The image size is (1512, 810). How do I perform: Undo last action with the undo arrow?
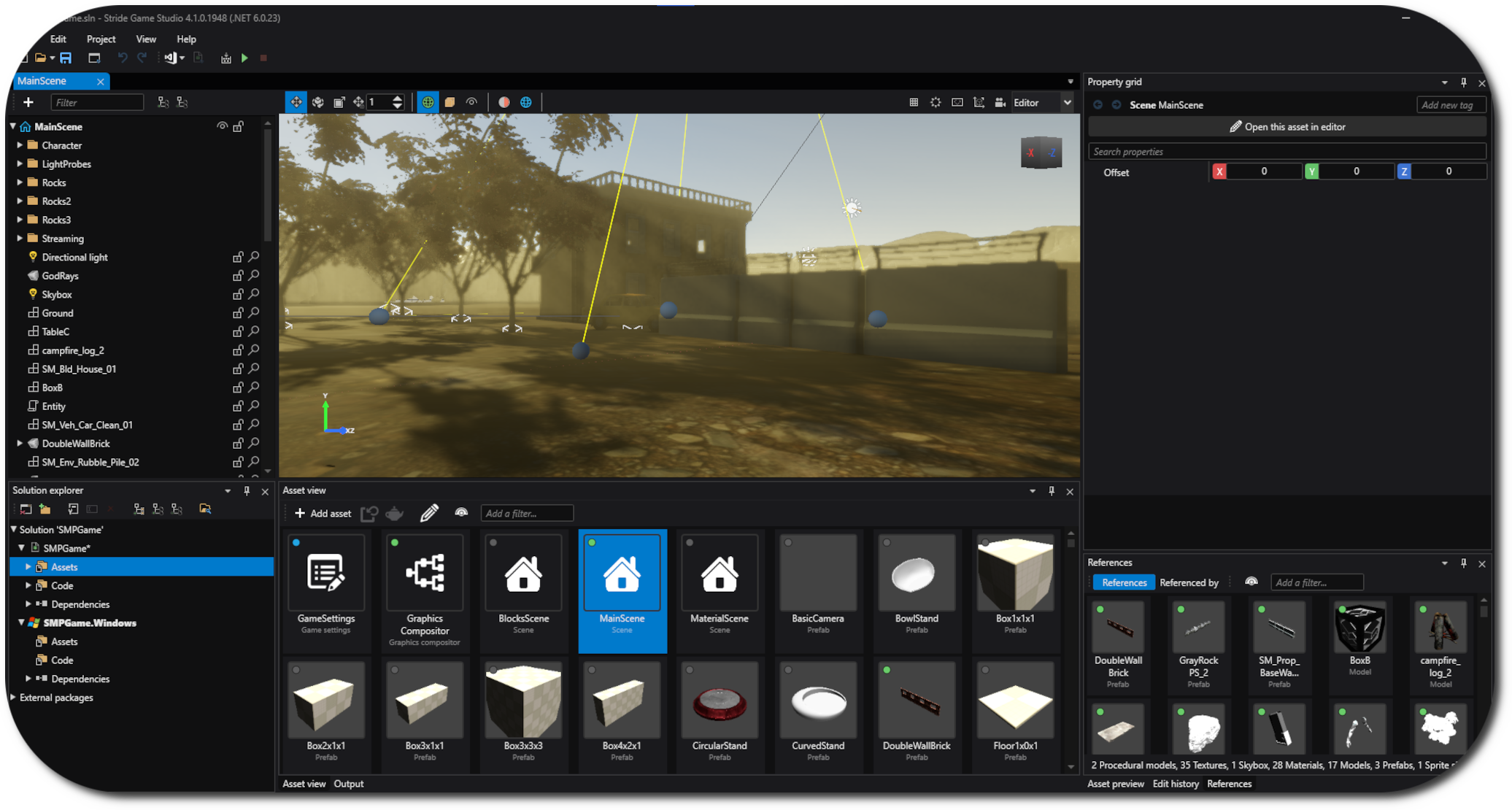pyautogui.click(x=122, y=58)
